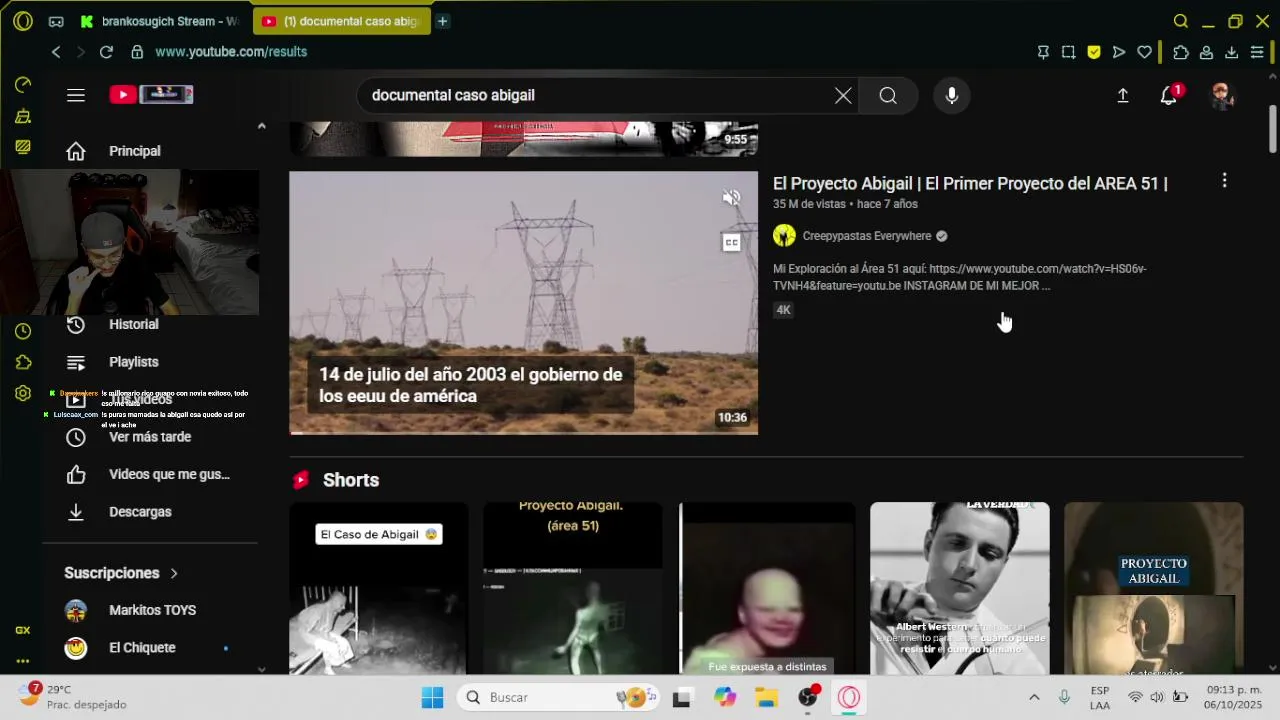Viewport: 1280px width, 720px height.
Task: Clear the search query with the X
Action: (x=843, y=95)
